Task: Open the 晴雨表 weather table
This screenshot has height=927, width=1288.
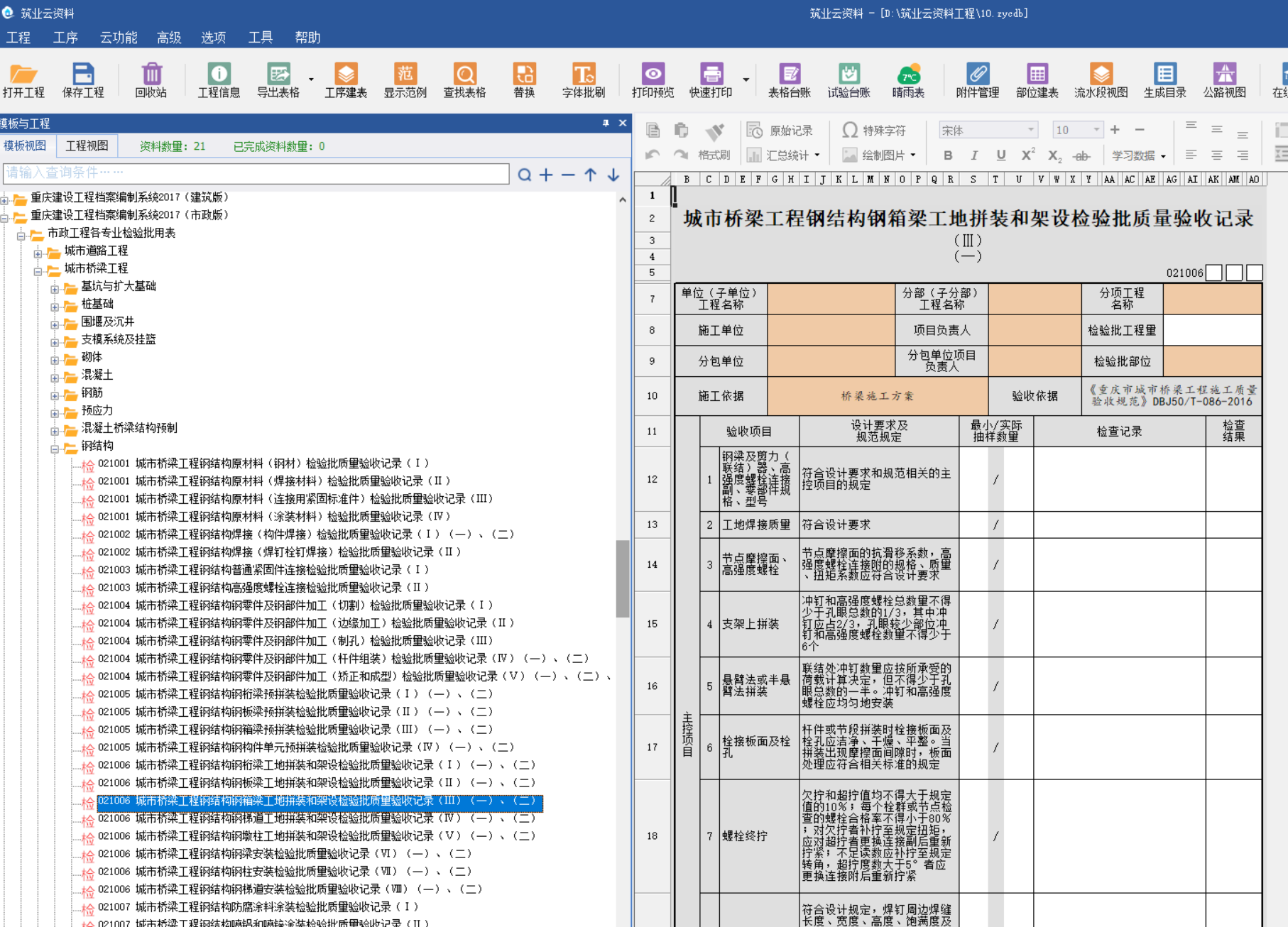Action: click(909, 80)
